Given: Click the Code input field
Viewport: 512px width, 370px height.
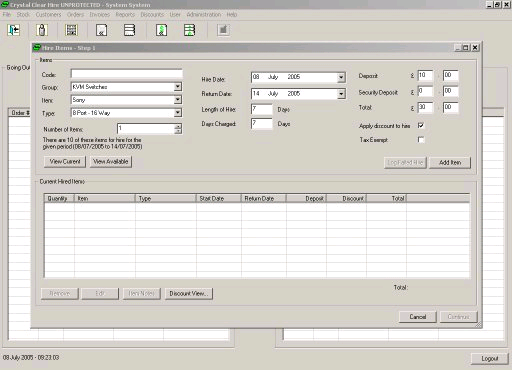Looking at the screenshot, I should (127, 74).
